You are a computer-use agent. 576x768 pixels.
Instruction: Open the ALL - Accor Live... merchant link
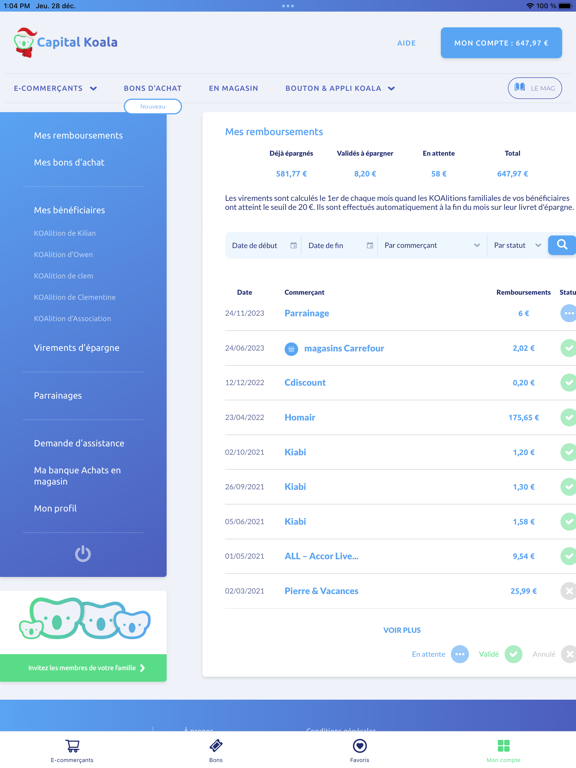point(321,556)
